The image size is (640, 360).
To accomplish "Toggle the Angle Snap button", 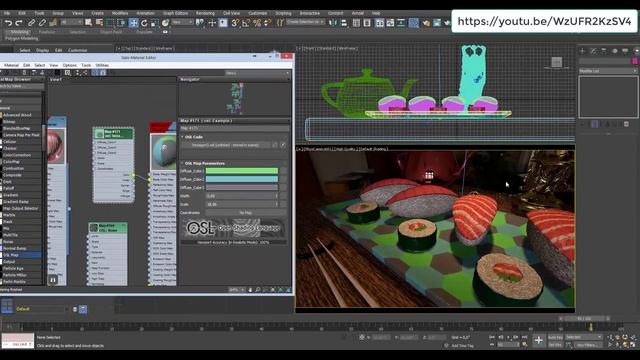I will click(x=245, y=23).
